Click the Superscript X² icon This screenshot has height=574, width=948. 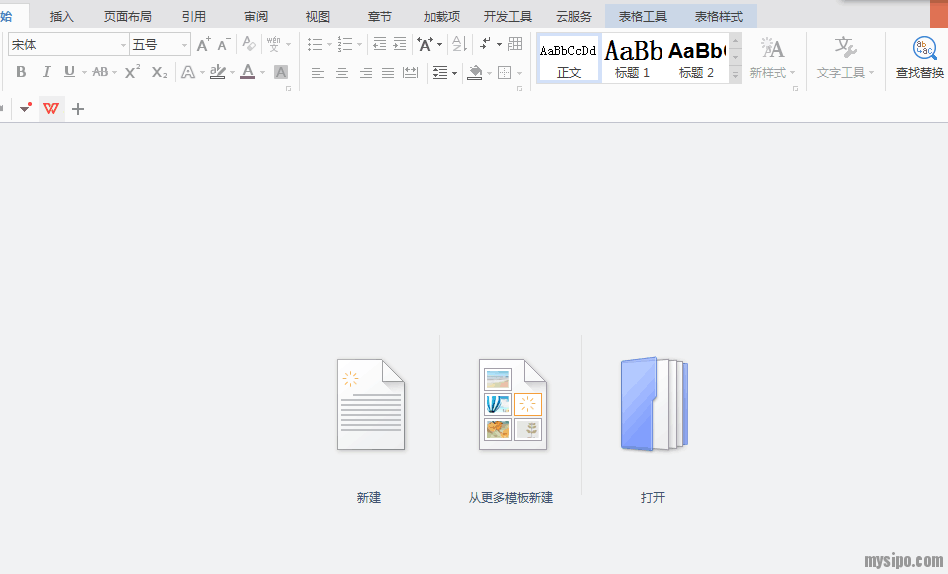[x=132, y=72]
